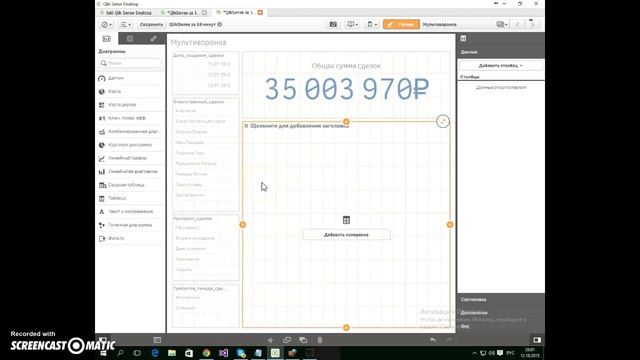Click the left orange resize handle
This screenshot has width=640, height=360.
tap(243, 224)
